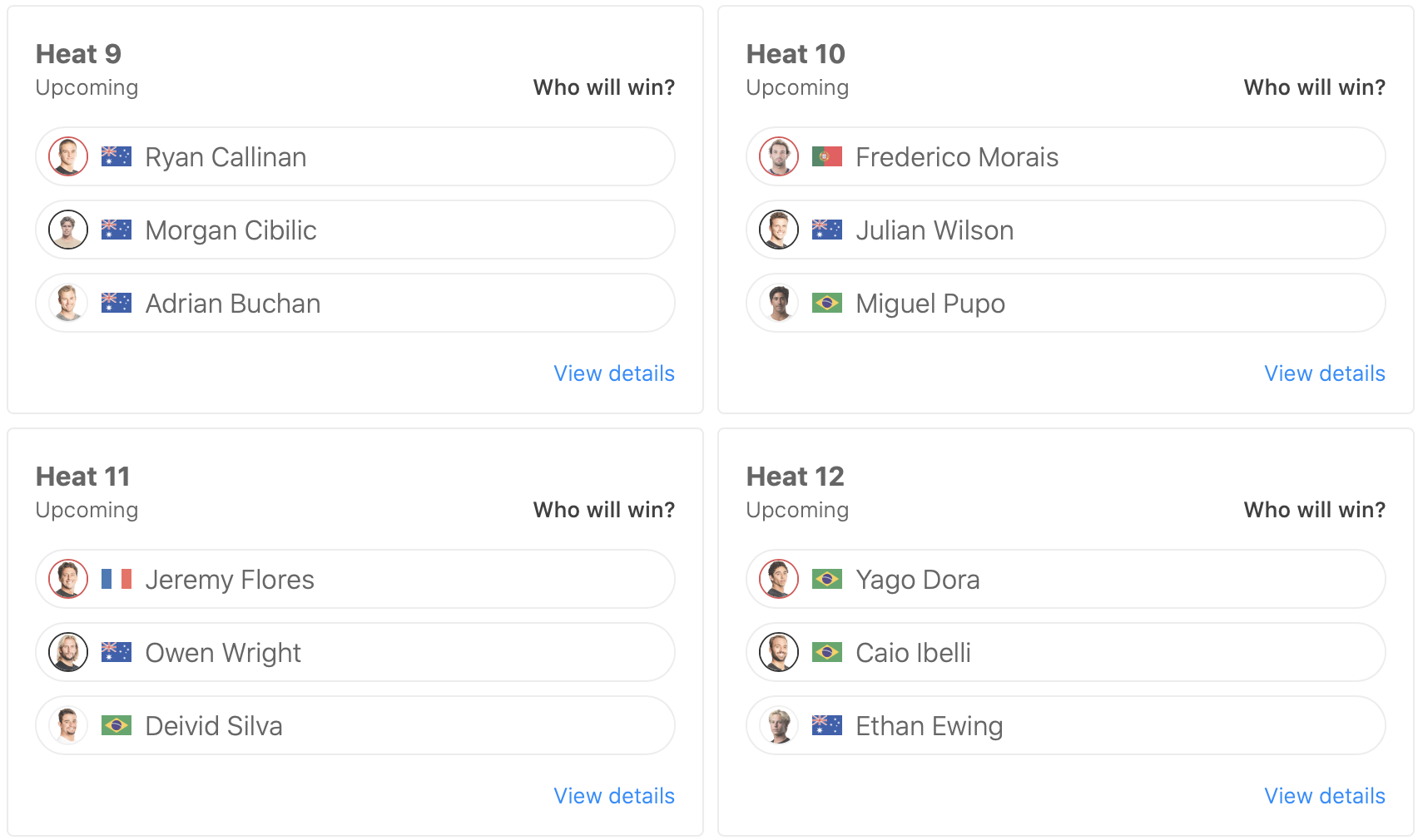Click Owen Wright's avatar photo

pos(68,652)
